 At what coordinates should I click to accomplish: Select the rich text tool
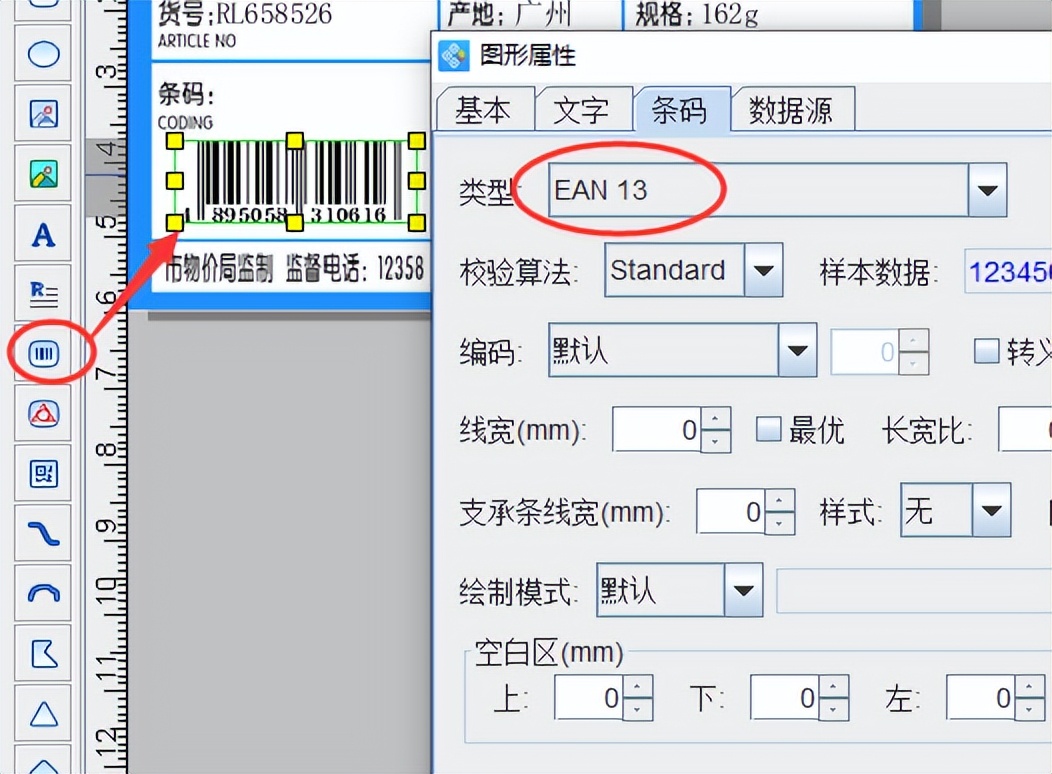click(44, 294)
